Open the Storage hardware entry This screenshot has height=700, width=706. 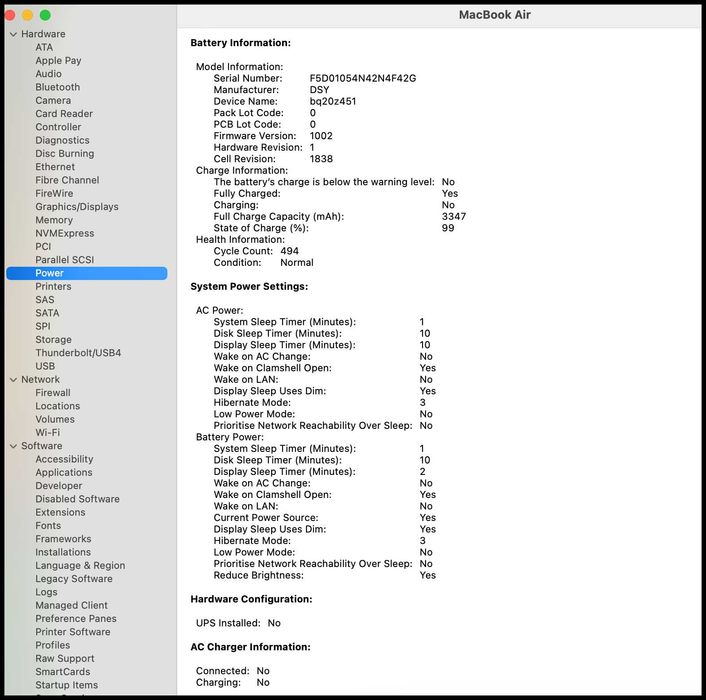point(53,340)
